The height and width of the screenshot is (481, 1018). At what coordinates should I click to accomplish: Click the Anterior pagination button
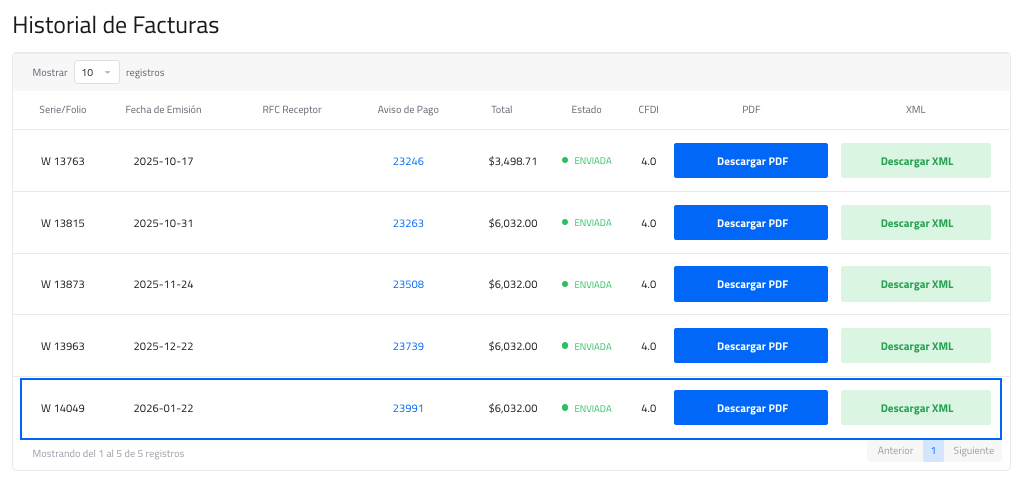tap(895, 451)
